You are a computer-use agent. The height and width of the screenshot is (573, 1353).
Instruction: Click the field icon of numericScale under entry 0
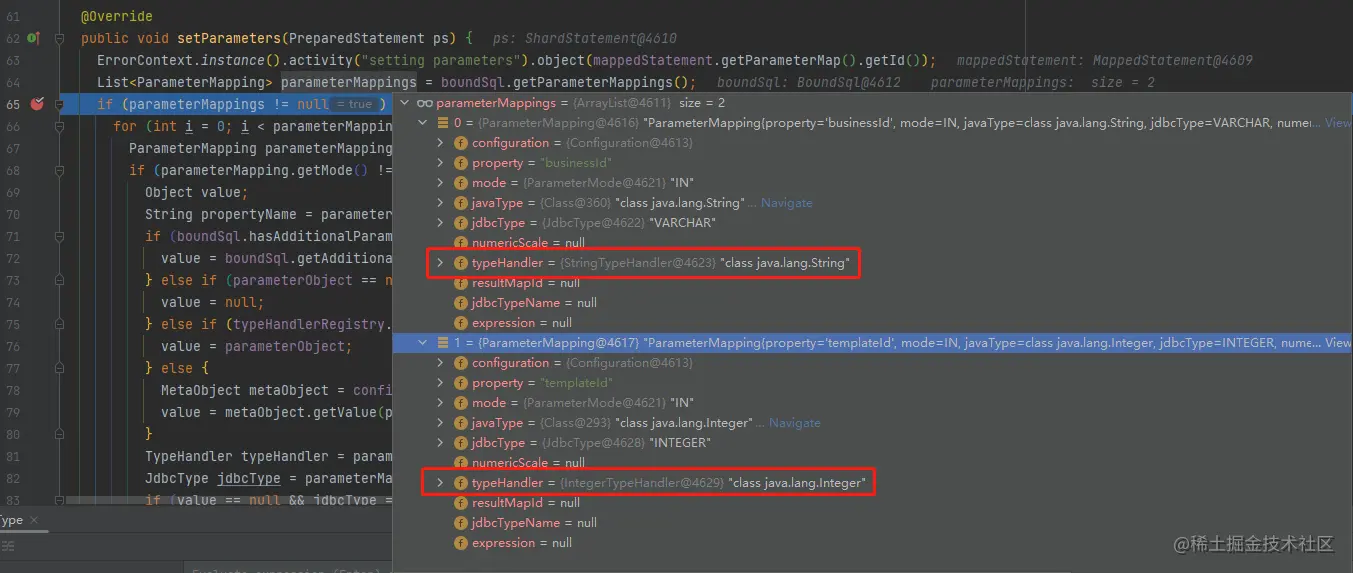(461, 243)
